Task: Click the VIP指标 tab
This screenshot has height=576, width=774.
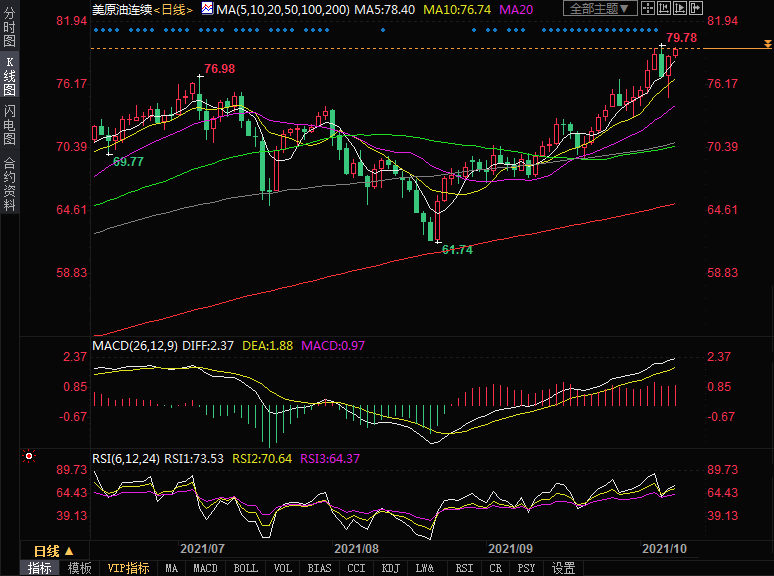Action: (128, 568)
